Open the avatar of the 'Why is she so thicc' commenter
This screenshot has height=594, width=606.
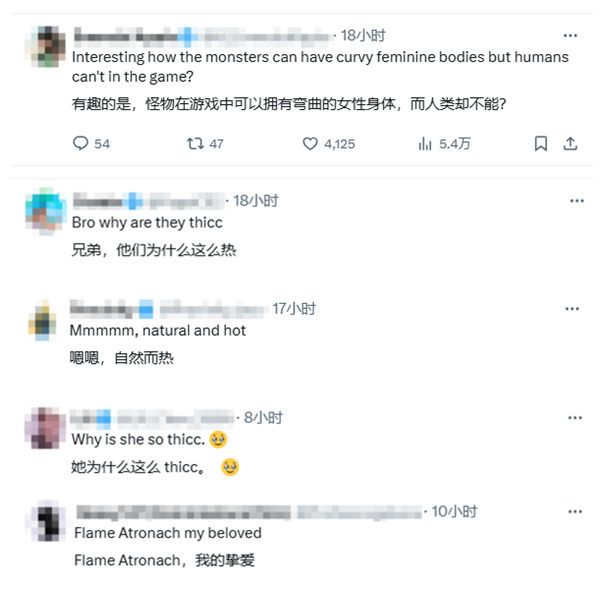[44, 427]
